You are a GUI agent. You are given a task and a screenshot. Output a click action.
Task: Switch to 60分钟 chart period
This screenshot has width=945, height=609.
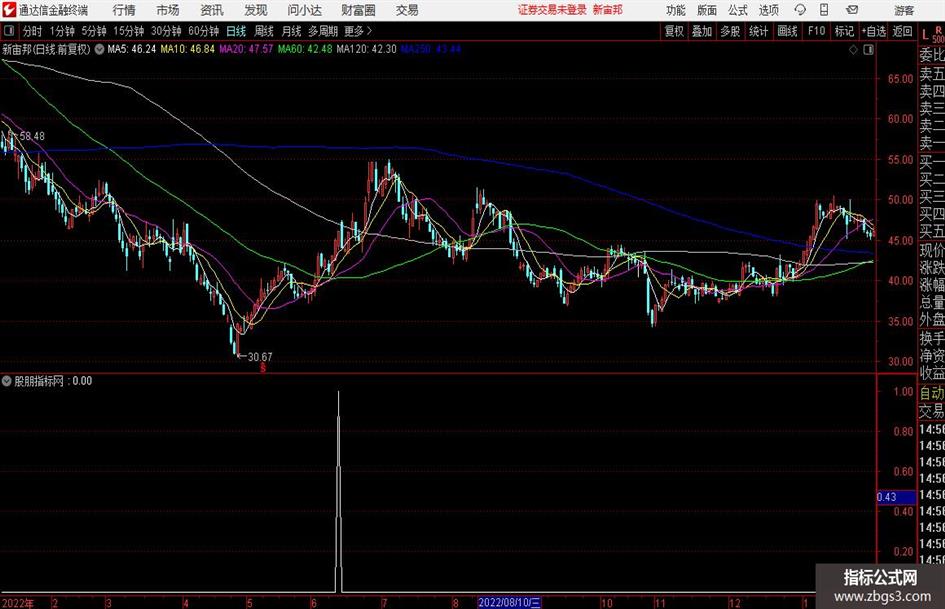tap(203, 31)
